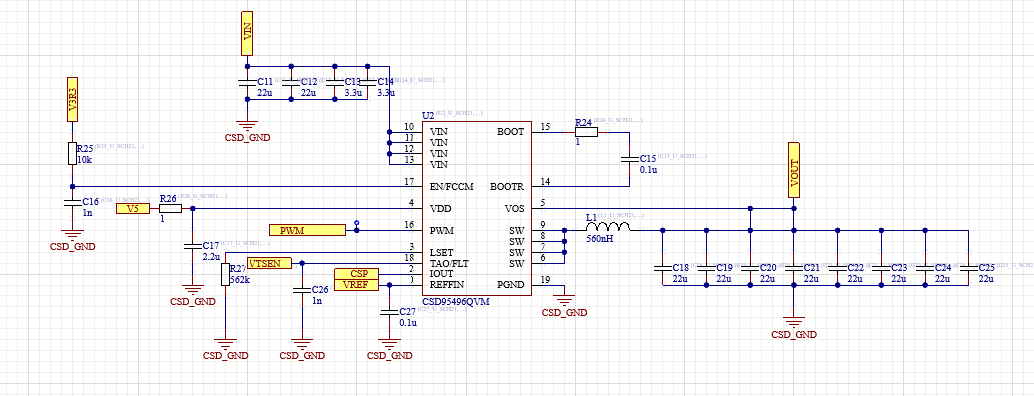This screenshot has width=1034, height=396.
Task: Select the output capacitor C21 symbol
Action: click(x=794, y=268)
